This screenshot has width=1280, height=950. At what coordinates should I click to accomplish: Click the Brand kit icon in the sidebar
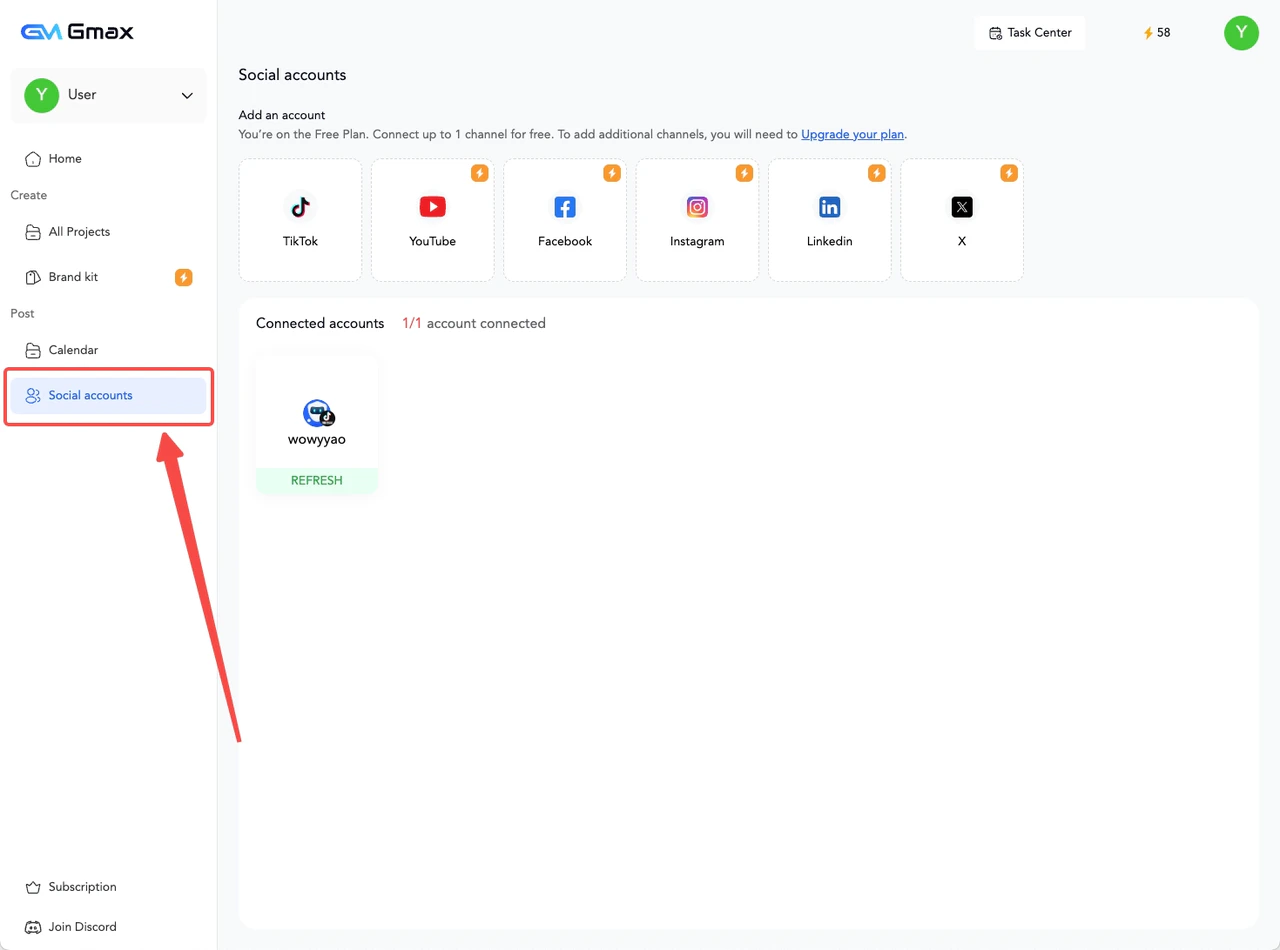(33, 277)
